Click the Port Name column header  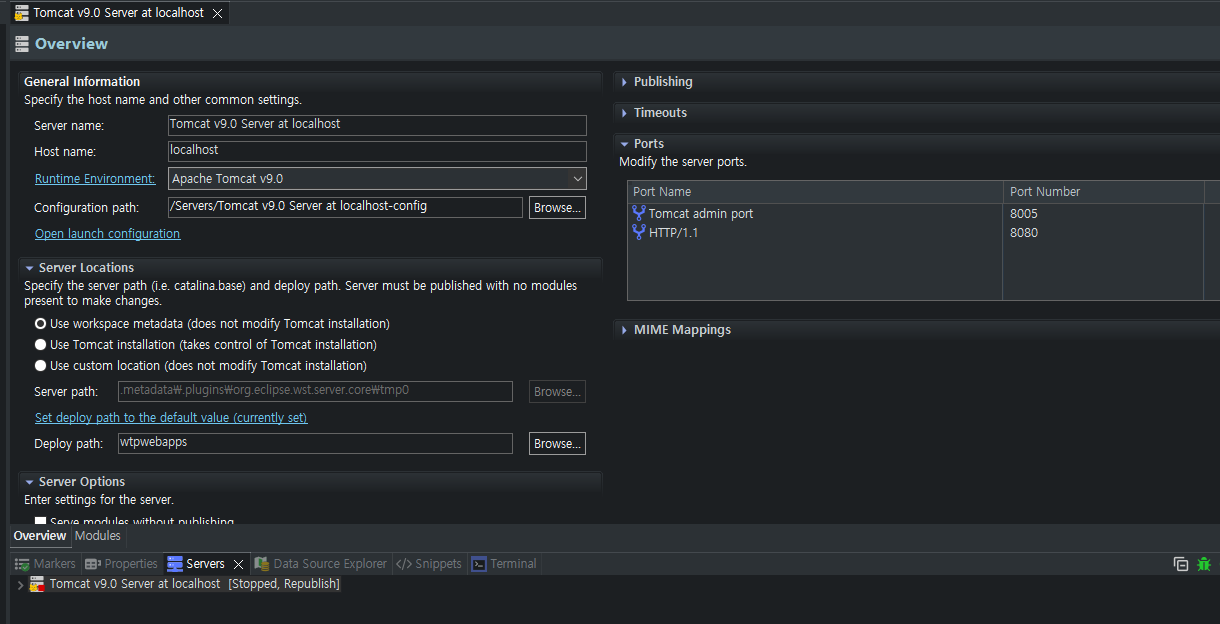click(x=815, y=192)
